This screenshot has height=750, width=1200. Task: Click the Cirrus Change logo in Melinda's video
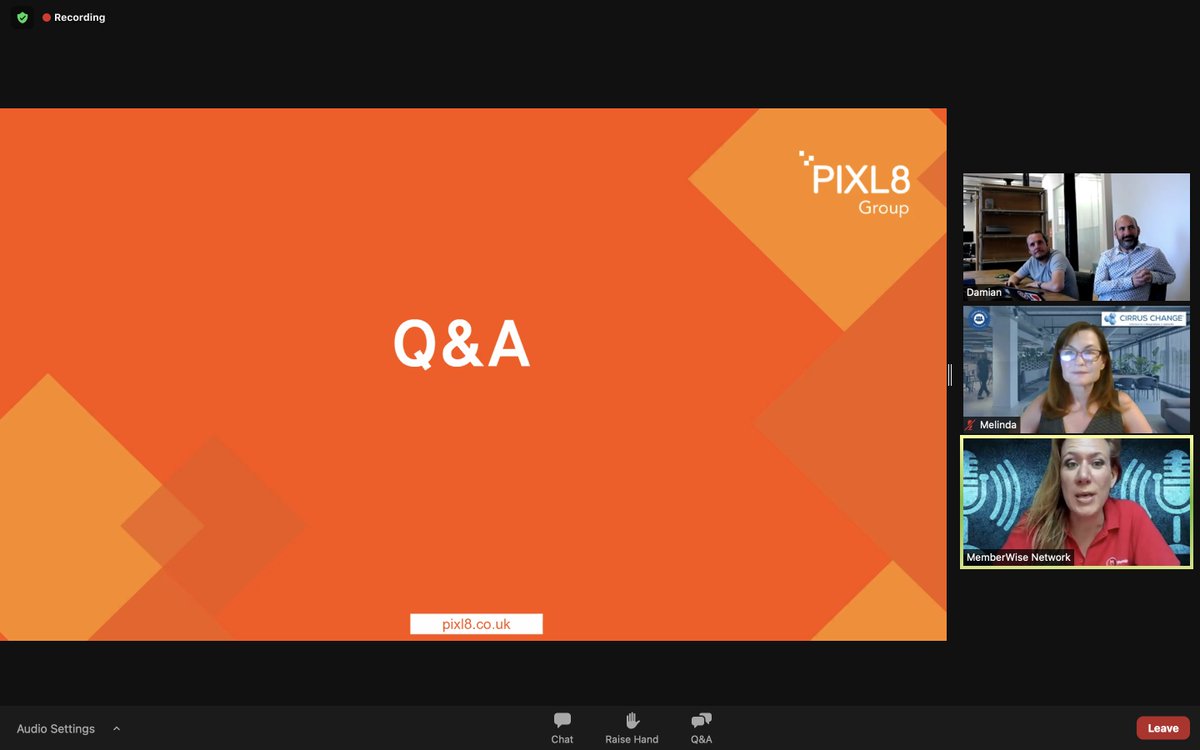click(x=1143, y=319)
